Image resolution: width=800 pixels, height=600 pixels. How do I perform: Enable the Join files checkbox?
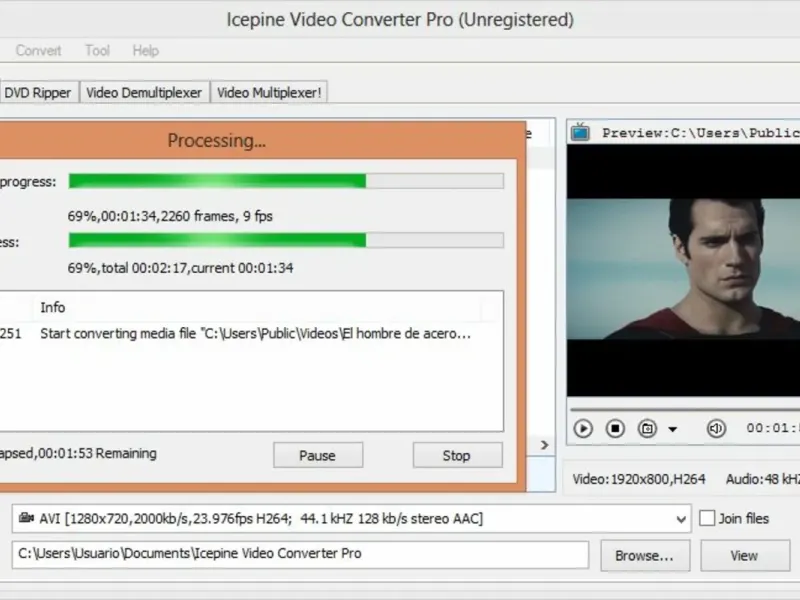point(707,518)
